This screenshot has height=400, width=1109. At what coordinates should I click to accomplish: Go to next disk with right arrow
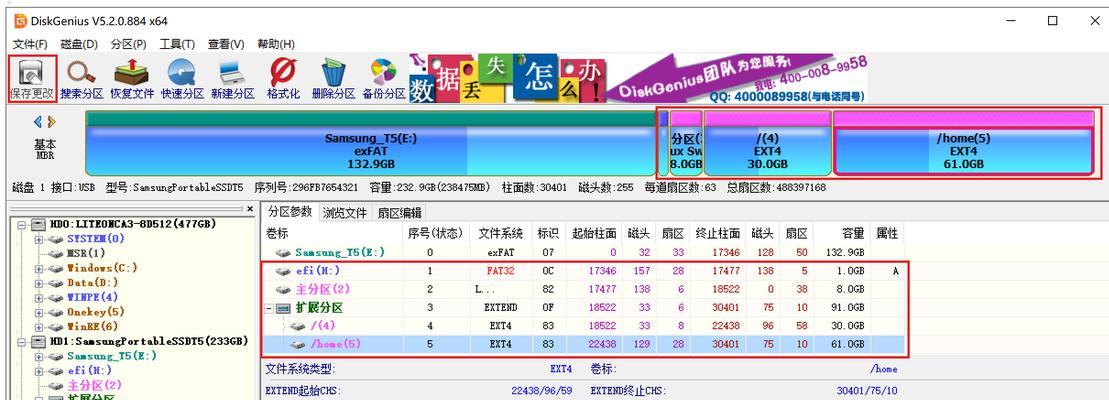52,122
